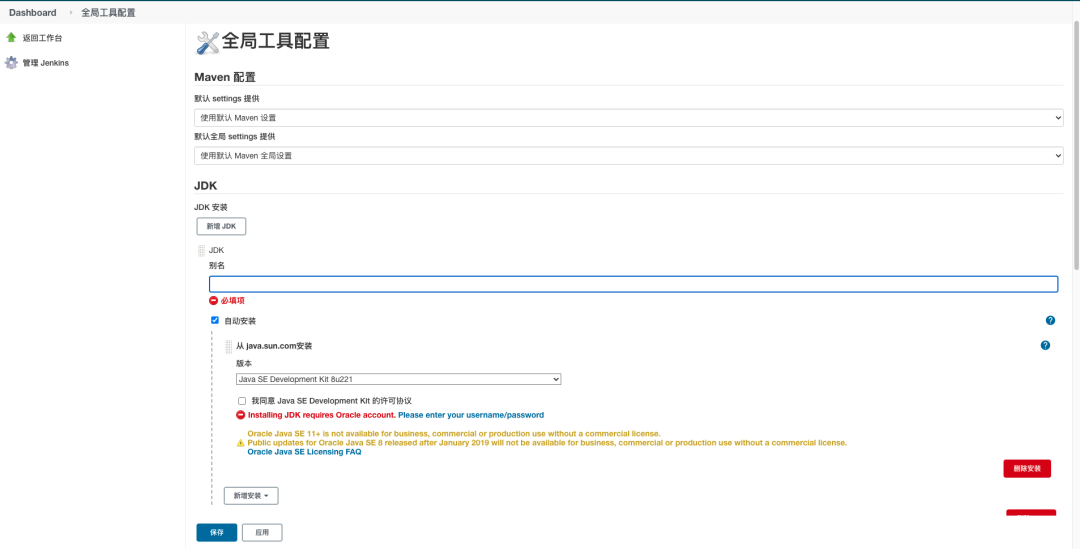Image resolution: width=1080 pixels, height=549 pixels.
Task: Click the Dashboard breadcrumb
Action: 32,12
